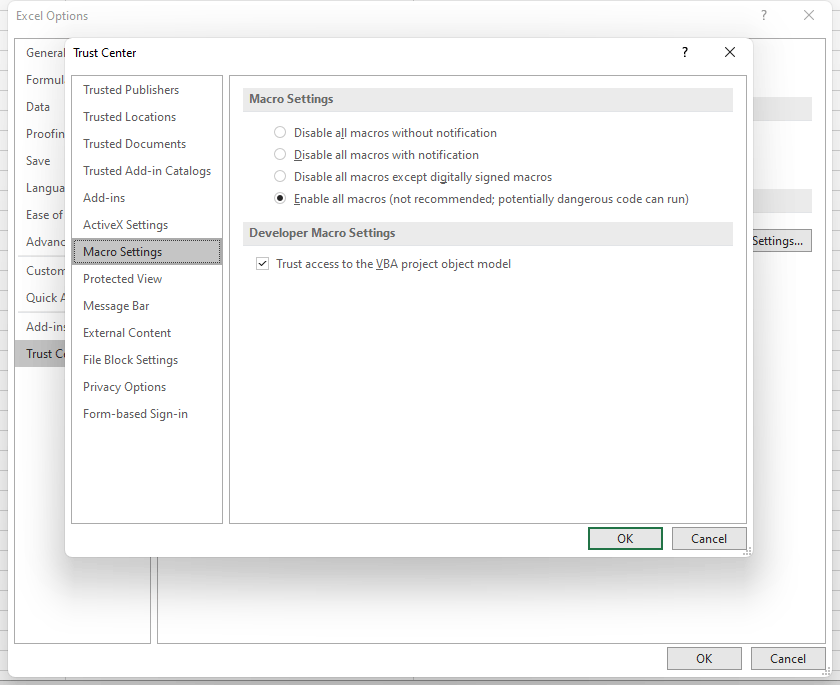Click the Trust Center dialog title
Image resolution: width=840 pixels, height=685 pixels.
point(104,52)
